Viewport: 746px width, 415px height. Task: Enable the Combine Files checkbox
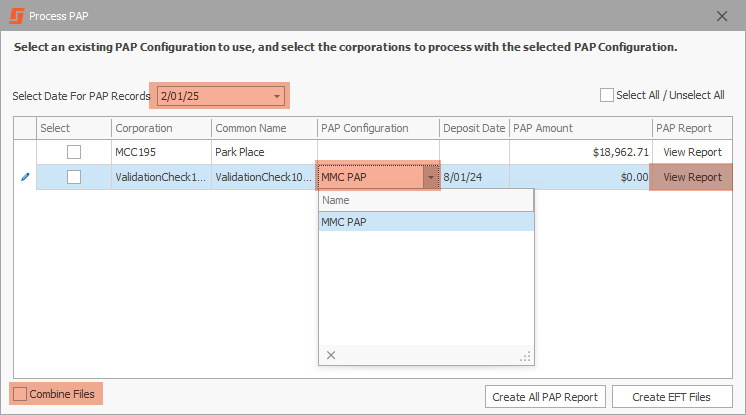point(20,394)
